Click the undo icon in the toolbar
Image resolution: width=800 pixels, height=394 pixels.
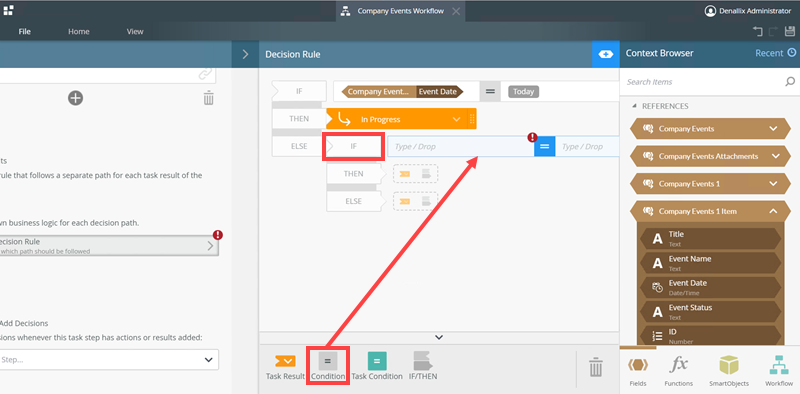(x=758, y=32)
